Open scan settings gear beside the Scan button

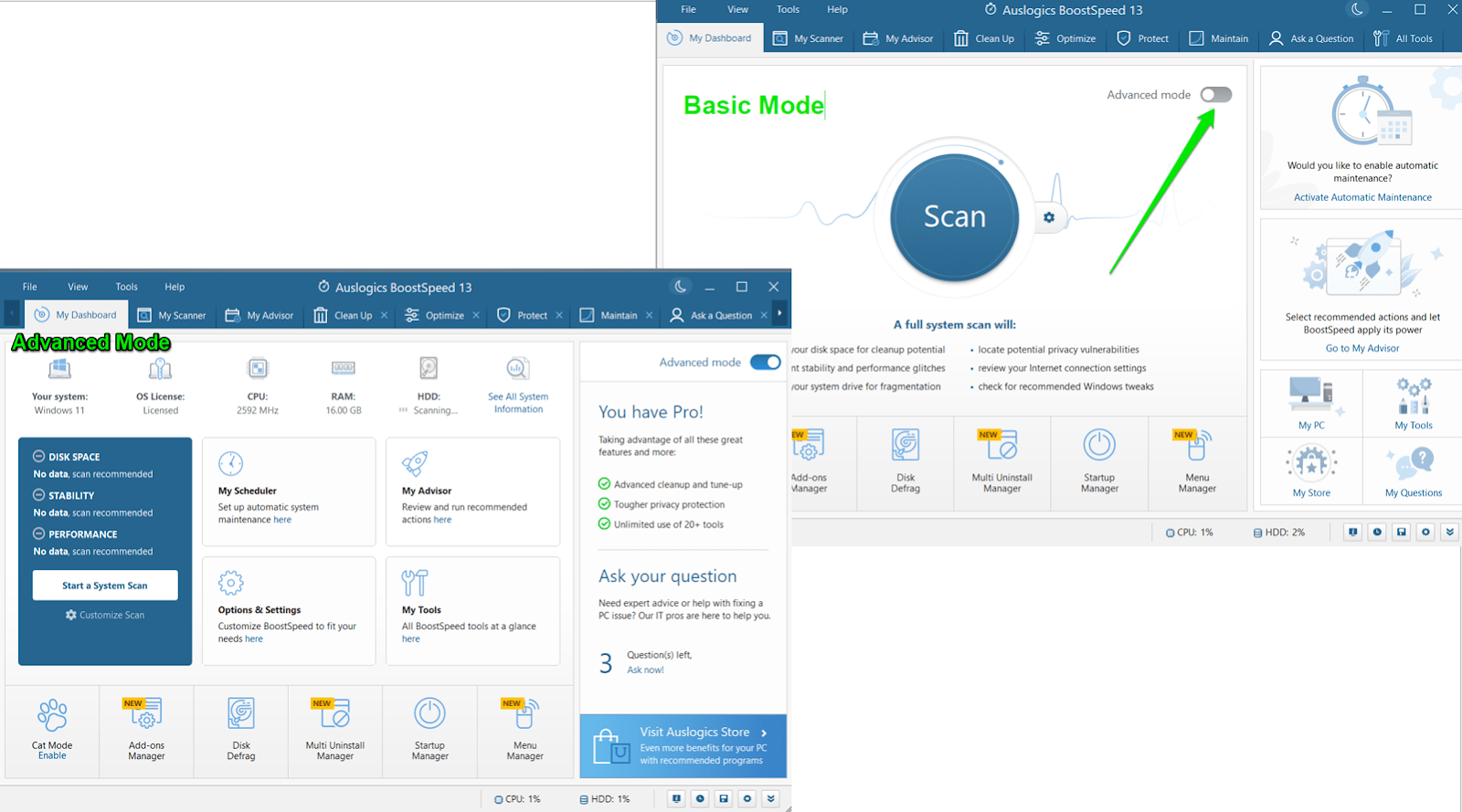click(1049, 217)
